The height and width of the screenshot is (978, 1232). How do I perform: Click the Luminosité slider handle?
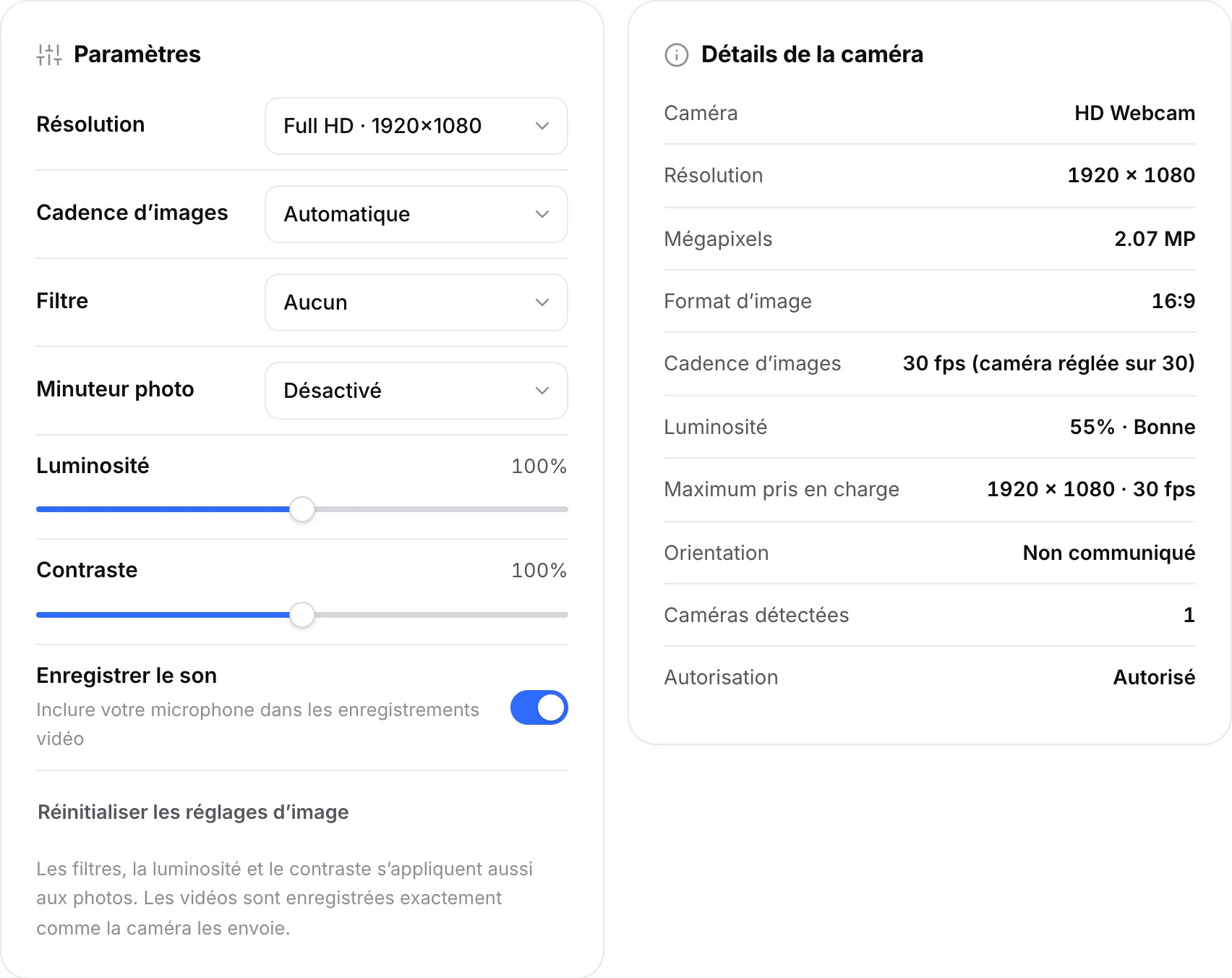[x=302, y=509]
